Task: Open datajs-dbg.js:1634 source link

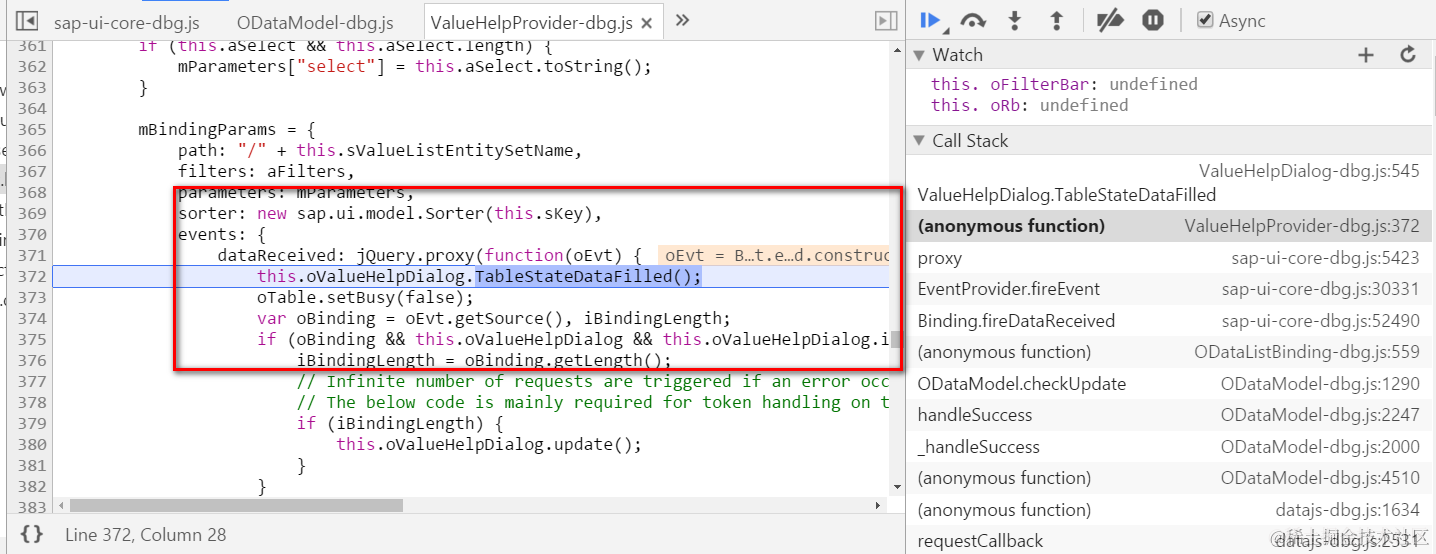Action: pyautogui.click(x=1347, y=510)
